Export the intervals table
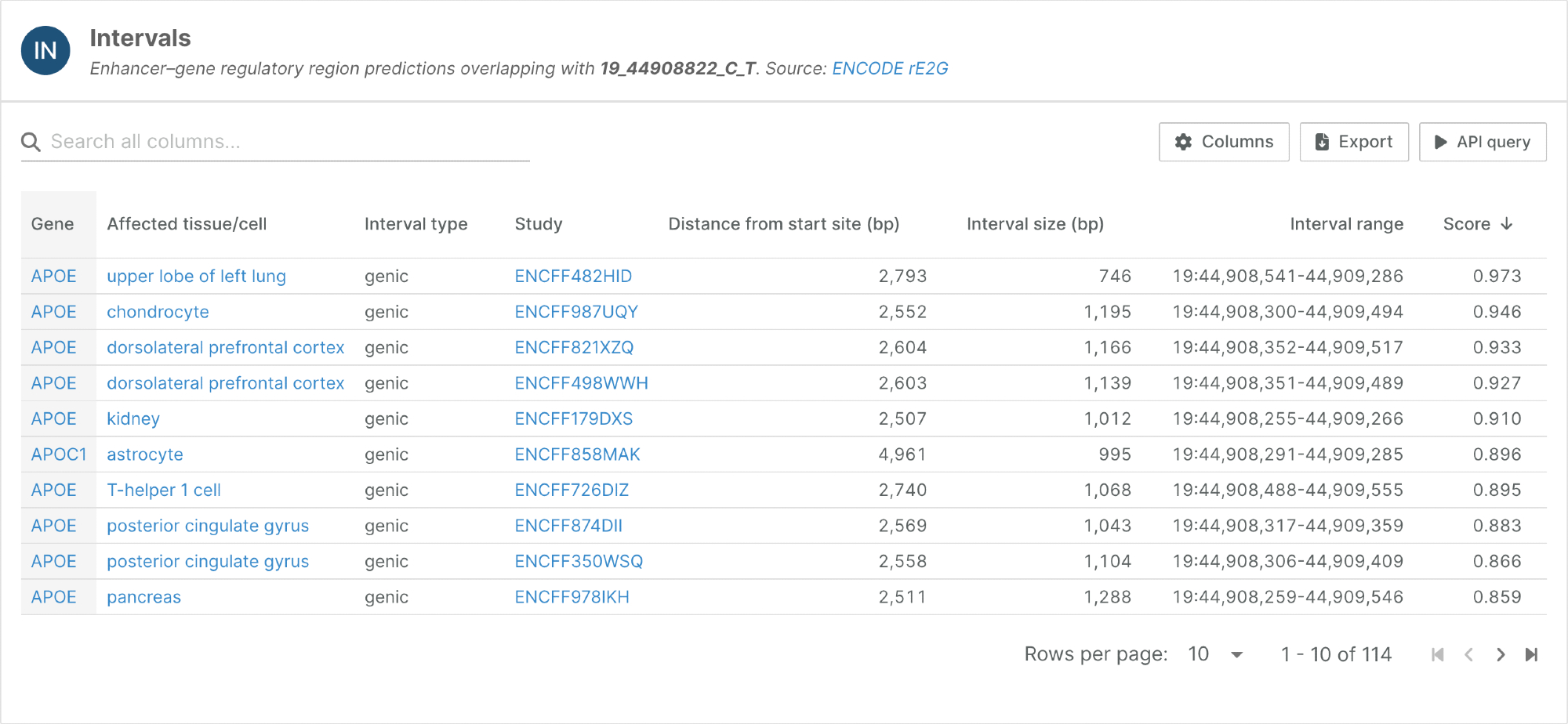The height and width of the screenshot is (724, 1568). [x=1353, y=142]
